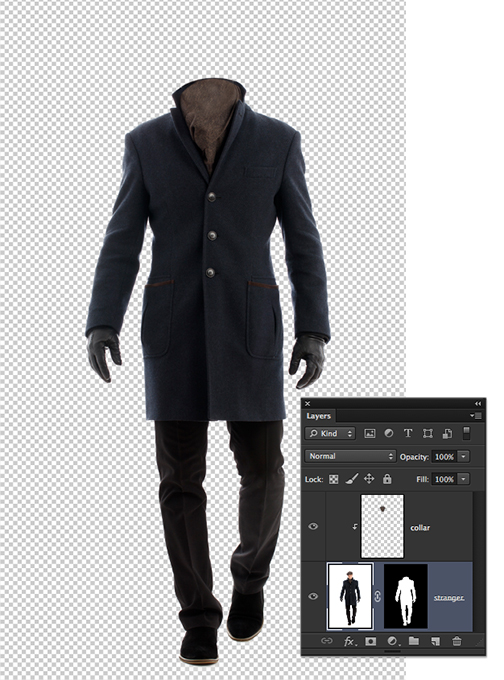Filter layers by pixel layer icon
This screenshot has height=680, width=504.
pyautogui.click(x=370, y=433)
